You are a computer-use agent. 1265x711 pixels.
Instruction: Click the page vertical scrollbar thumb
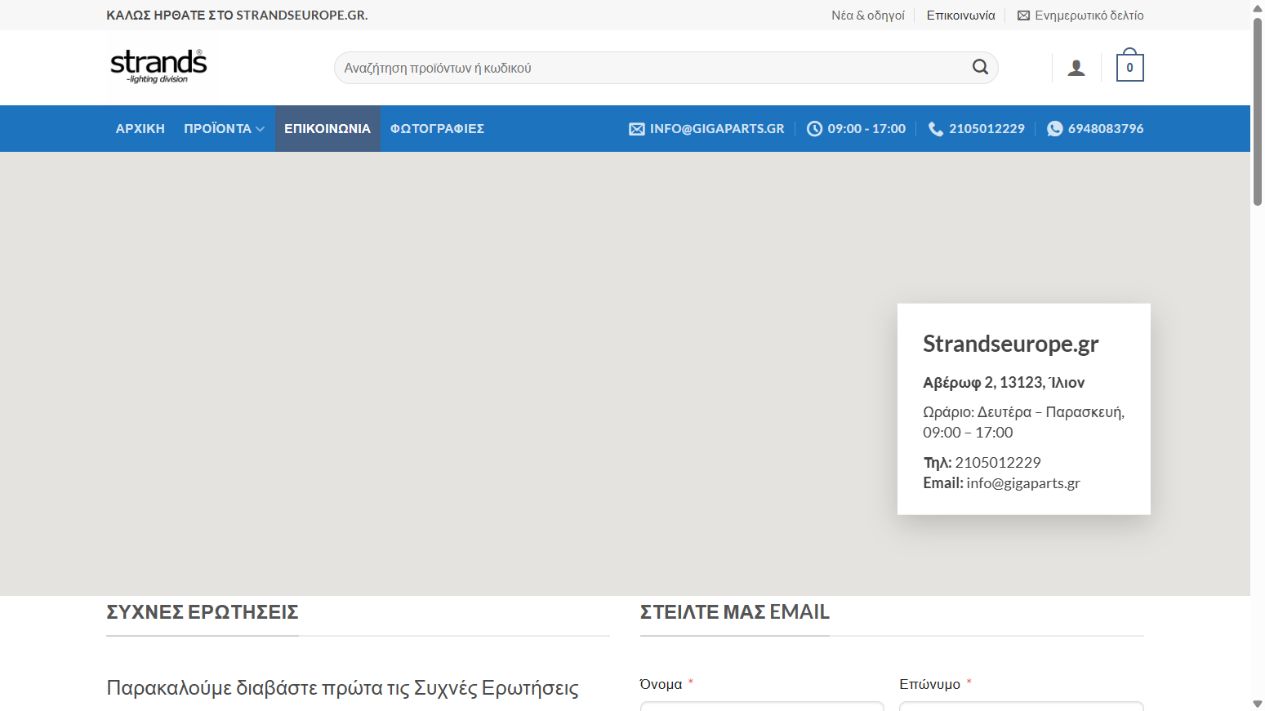tap(1258, 112)
